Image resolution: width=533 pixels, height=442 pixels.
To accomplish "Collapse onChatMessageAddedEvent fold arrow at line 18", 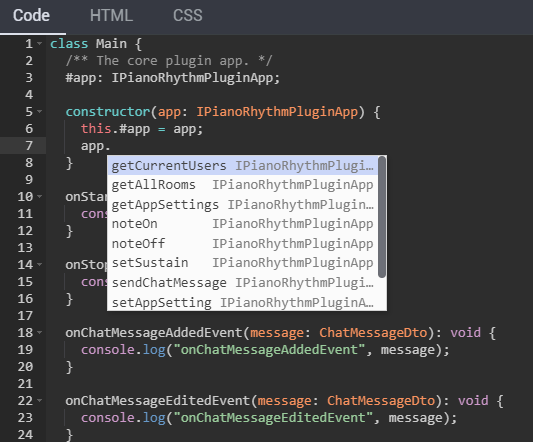I will pyautogui.click(x=40, y=333).
